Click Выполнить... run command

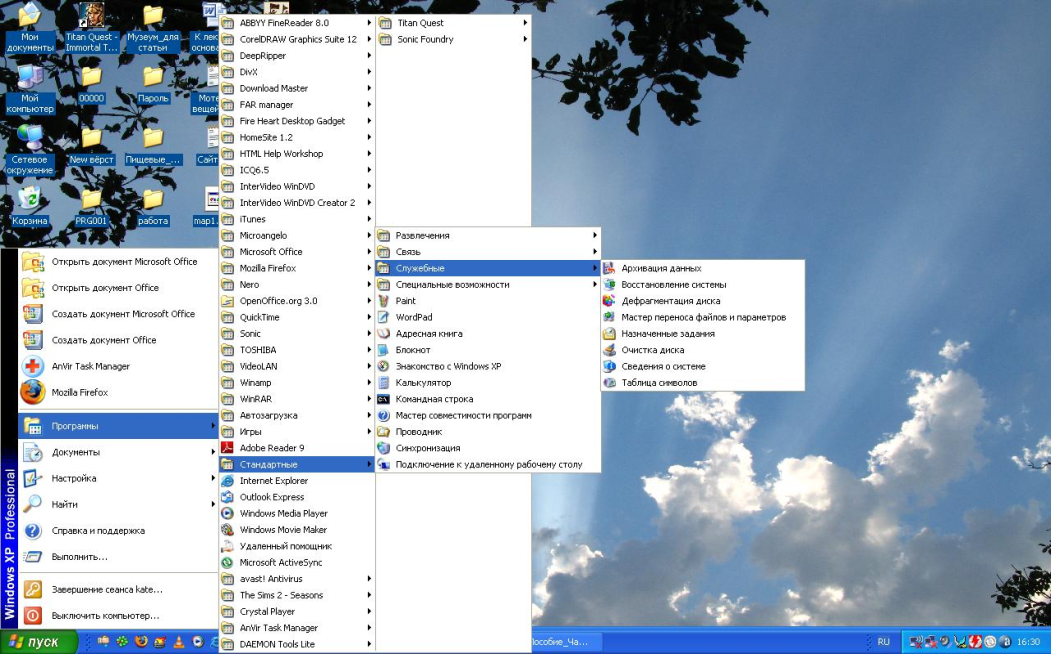click(118, 557)
